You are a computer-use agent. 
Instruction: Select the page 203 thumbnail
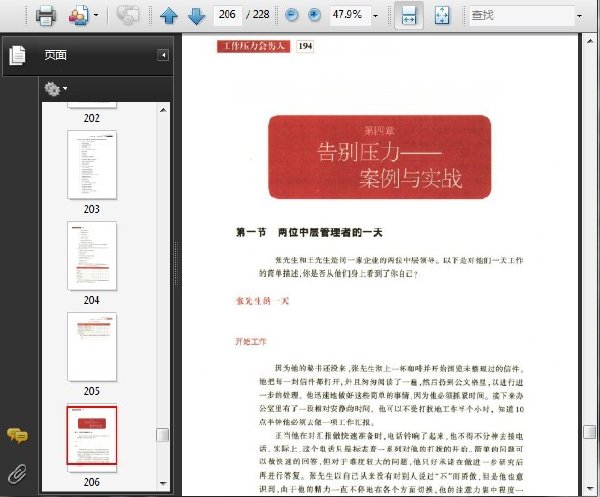(92, 165)
